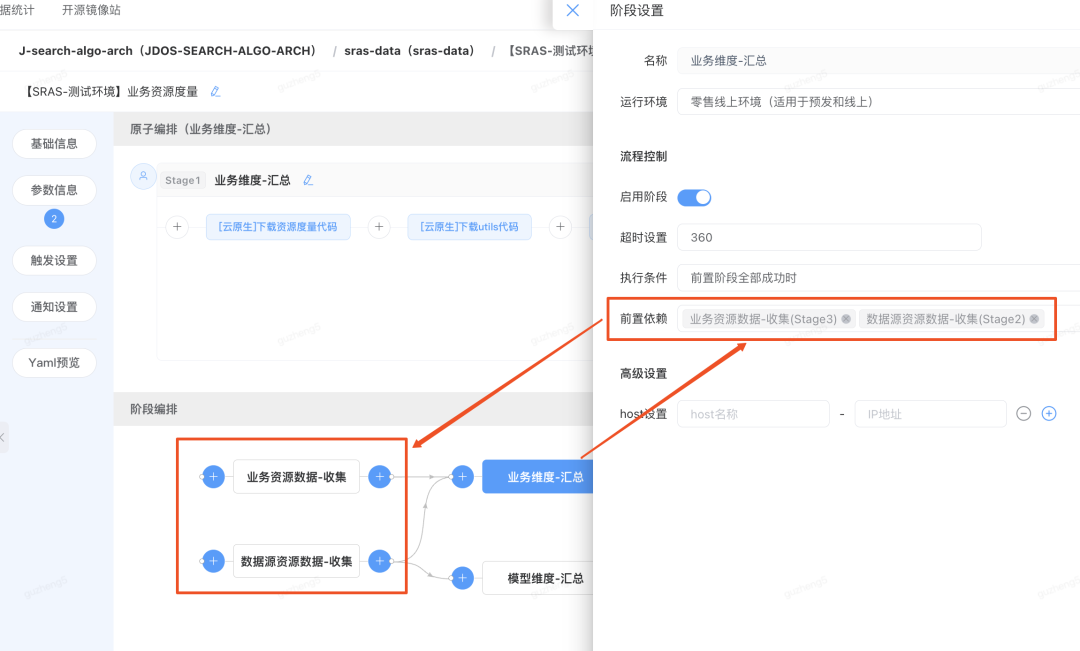Click the badge 2 under 参数信息
This screenshot has width=1080, height=651.
tap(54, 219)
